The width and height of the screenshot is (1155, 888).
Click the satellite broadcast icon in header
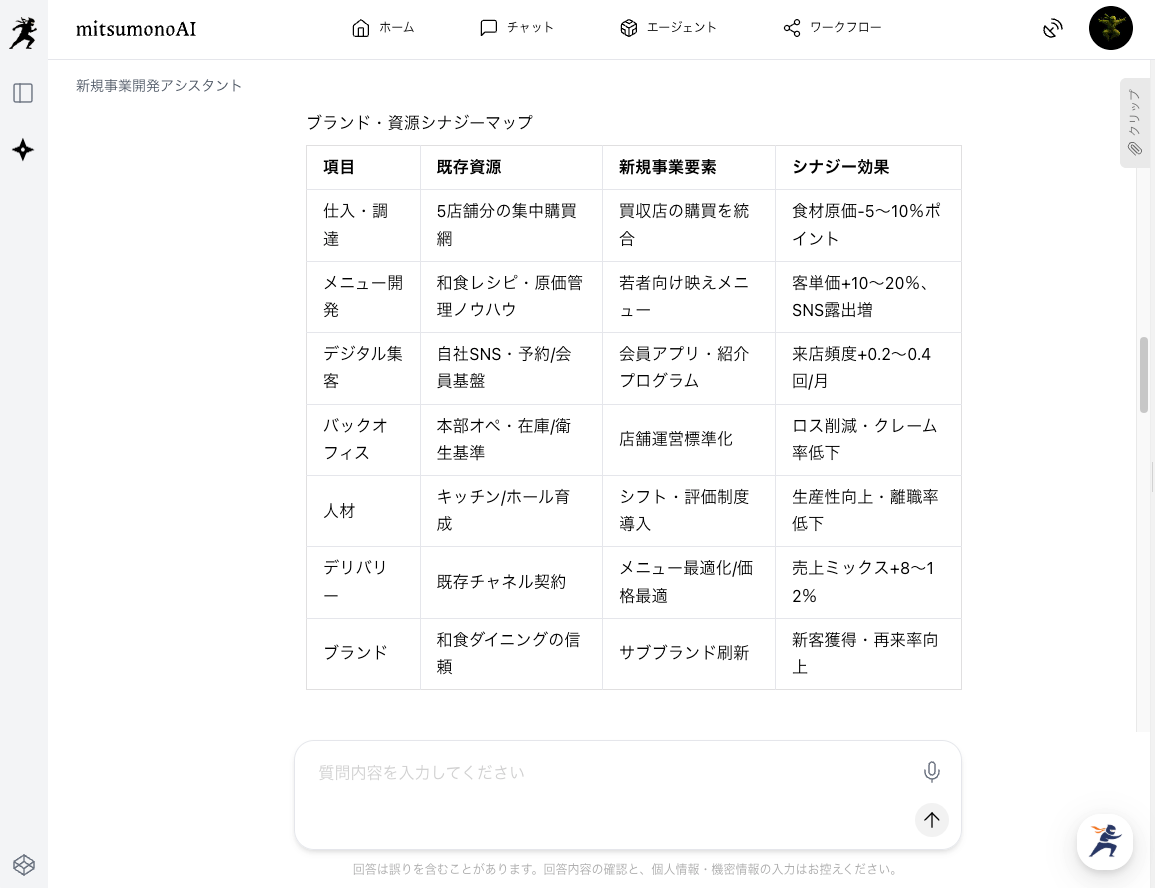click(x=1052, y=28)
